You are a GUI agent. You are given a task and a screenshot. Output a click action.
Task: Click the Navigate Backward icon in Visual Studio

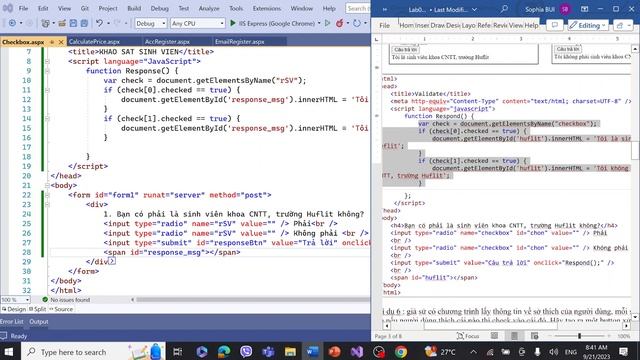(x=12, y=23)
